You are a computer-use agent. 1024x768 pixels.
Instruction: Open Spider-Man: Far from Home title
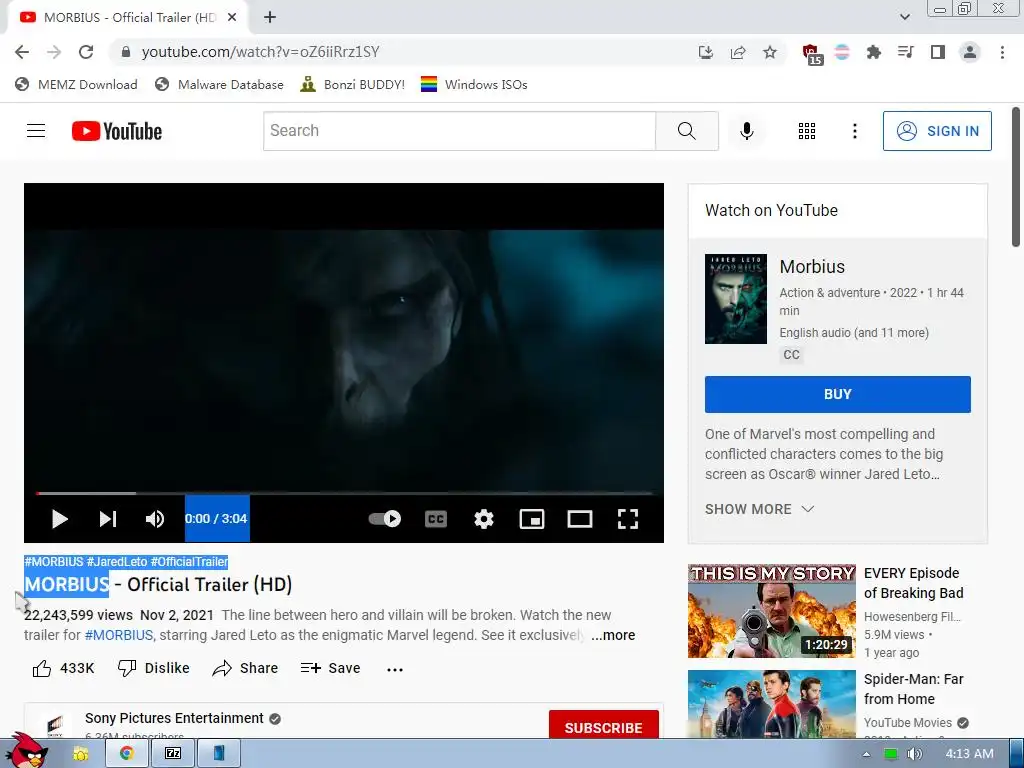click(x=913, y=689)
